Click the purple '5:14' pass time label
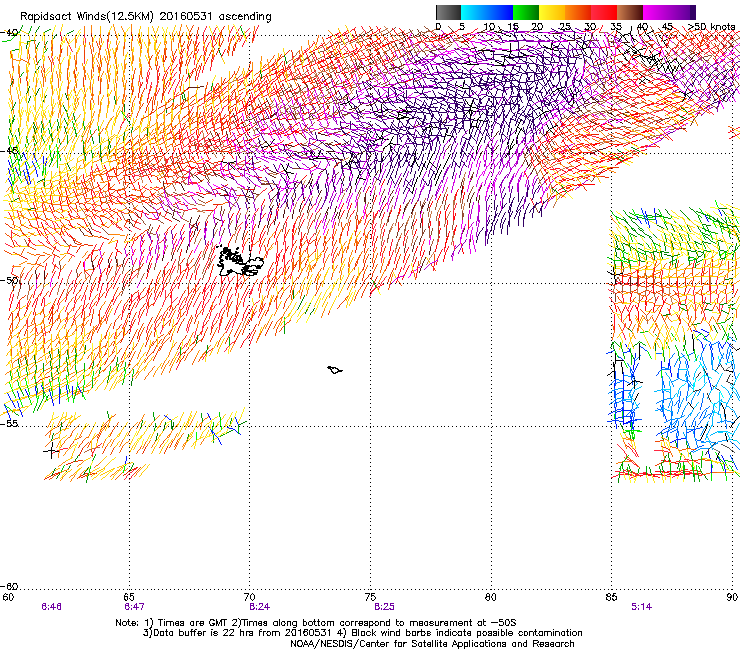Screen dimensions: 740x650 pos(641,607)
